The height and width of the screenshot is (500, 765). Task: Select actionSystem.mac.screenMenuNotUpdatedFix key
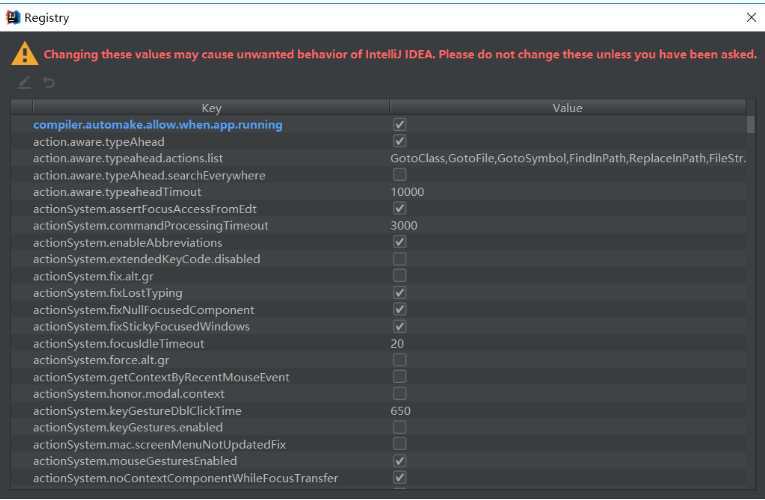(x=160, y=445)
